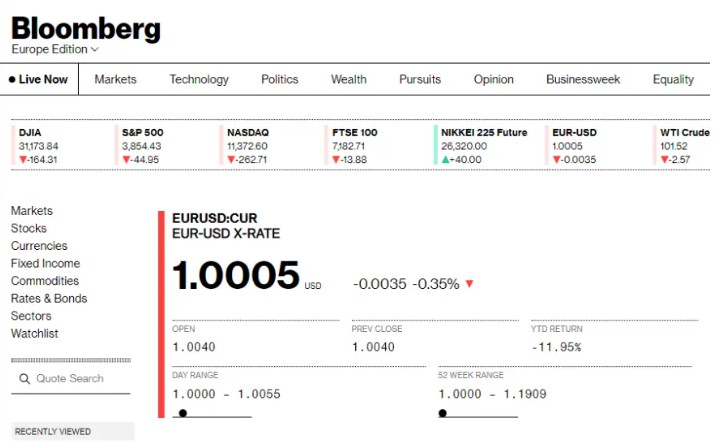Click the 52 Week Range slider marker
Viewport: 728px width, 443px height.
[x=442, y=413]
